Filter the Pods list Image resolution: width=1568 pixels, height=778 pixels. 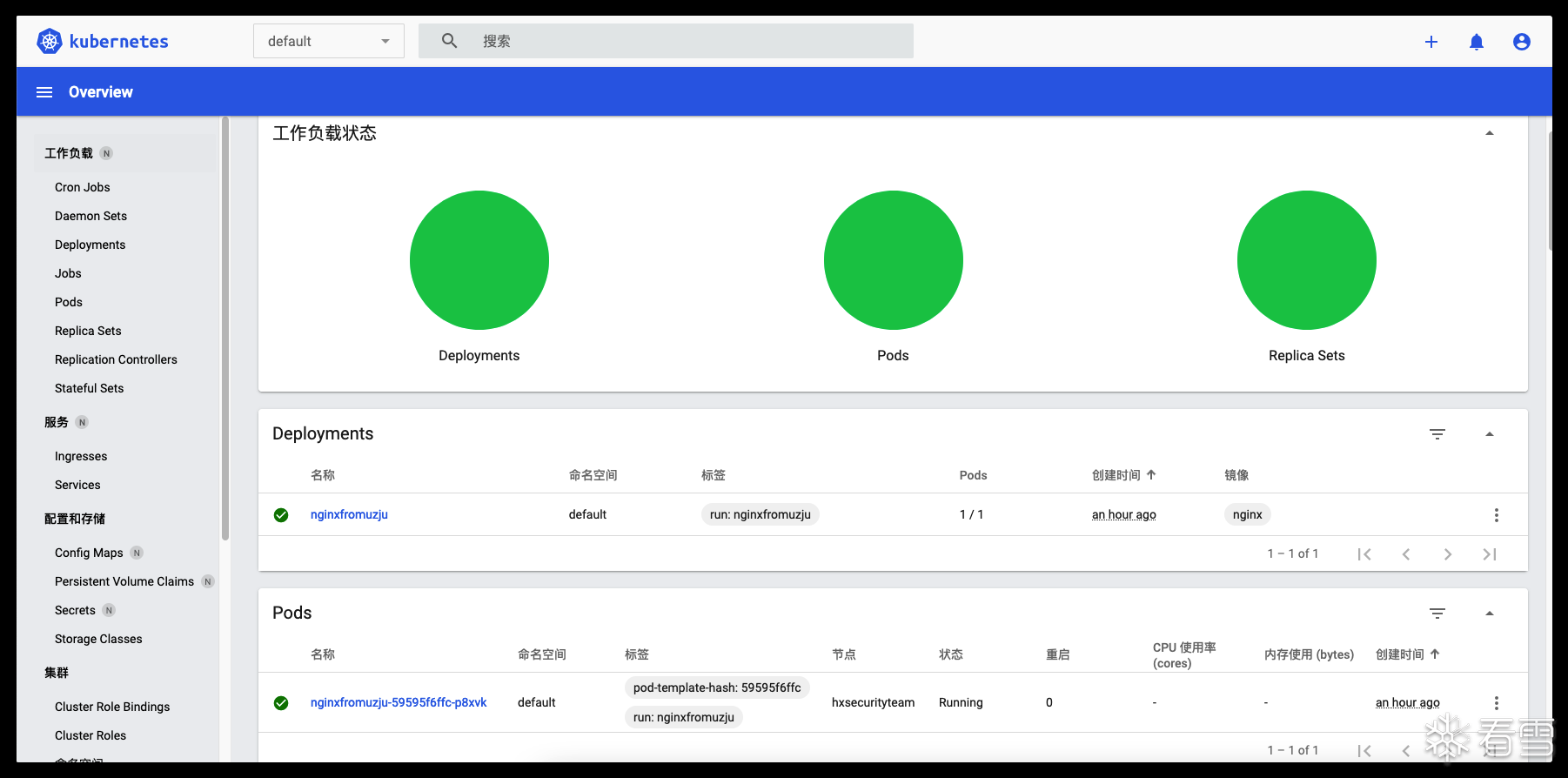1437,614
